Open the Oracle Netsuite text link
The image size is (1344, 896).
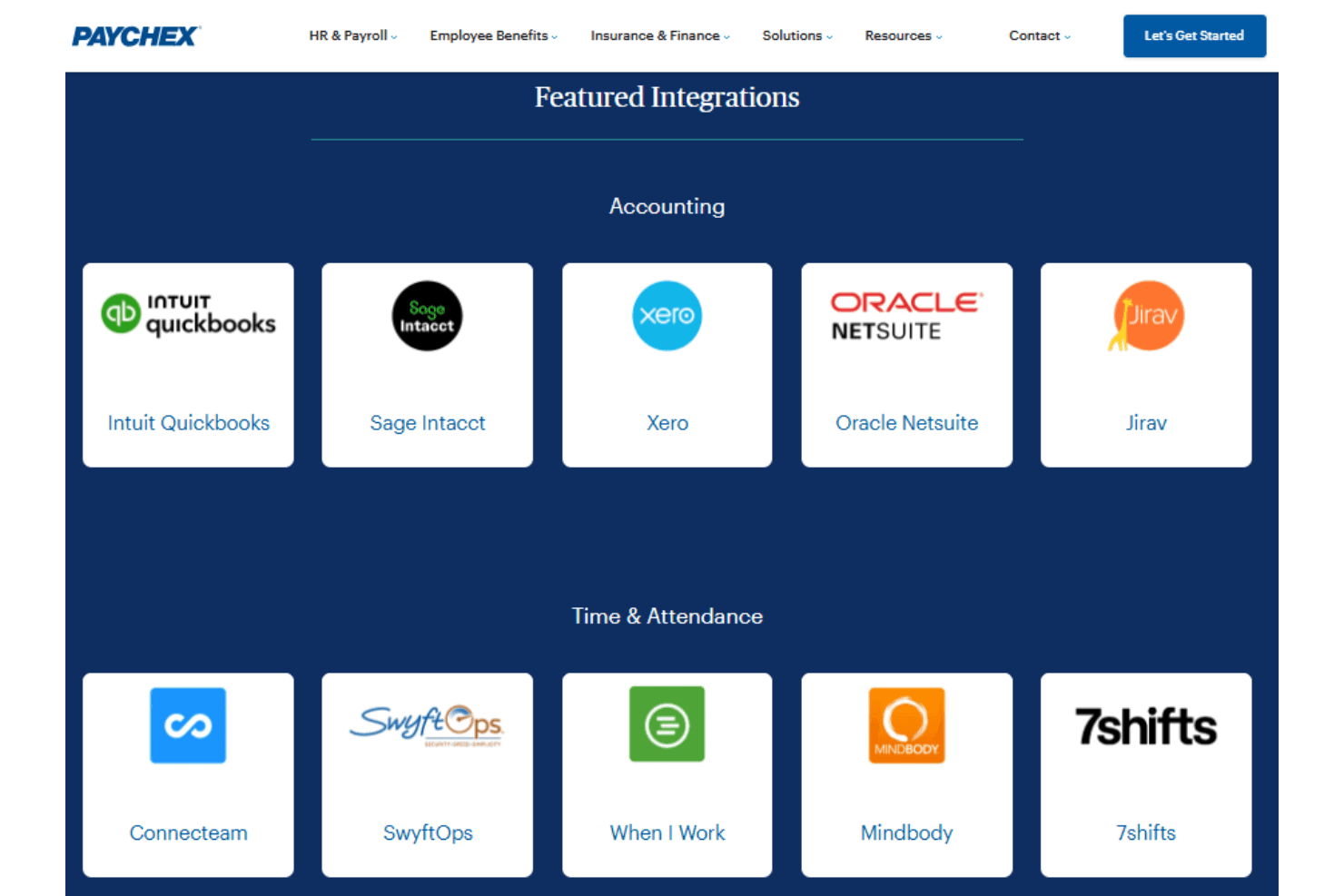click(x=906, y=423)
